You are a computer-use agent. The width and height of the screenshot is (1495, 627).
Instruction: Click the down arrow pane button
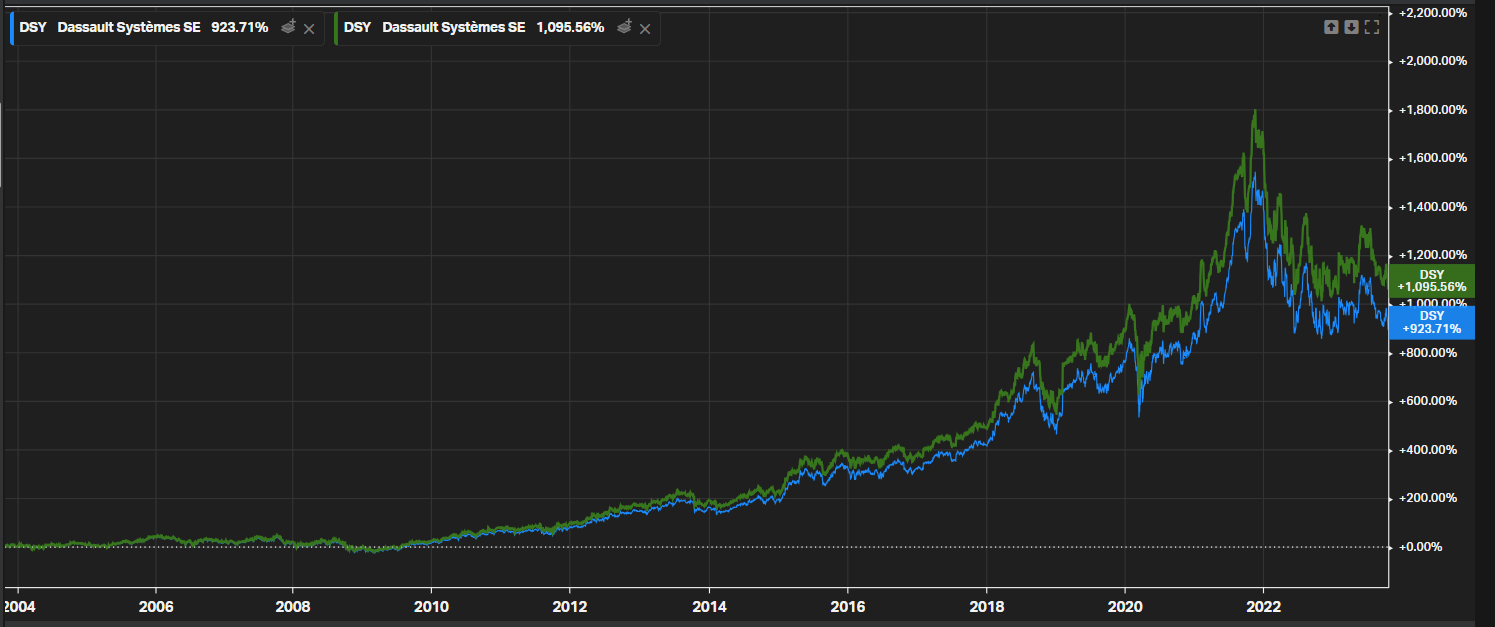[x=1351, y=27]
